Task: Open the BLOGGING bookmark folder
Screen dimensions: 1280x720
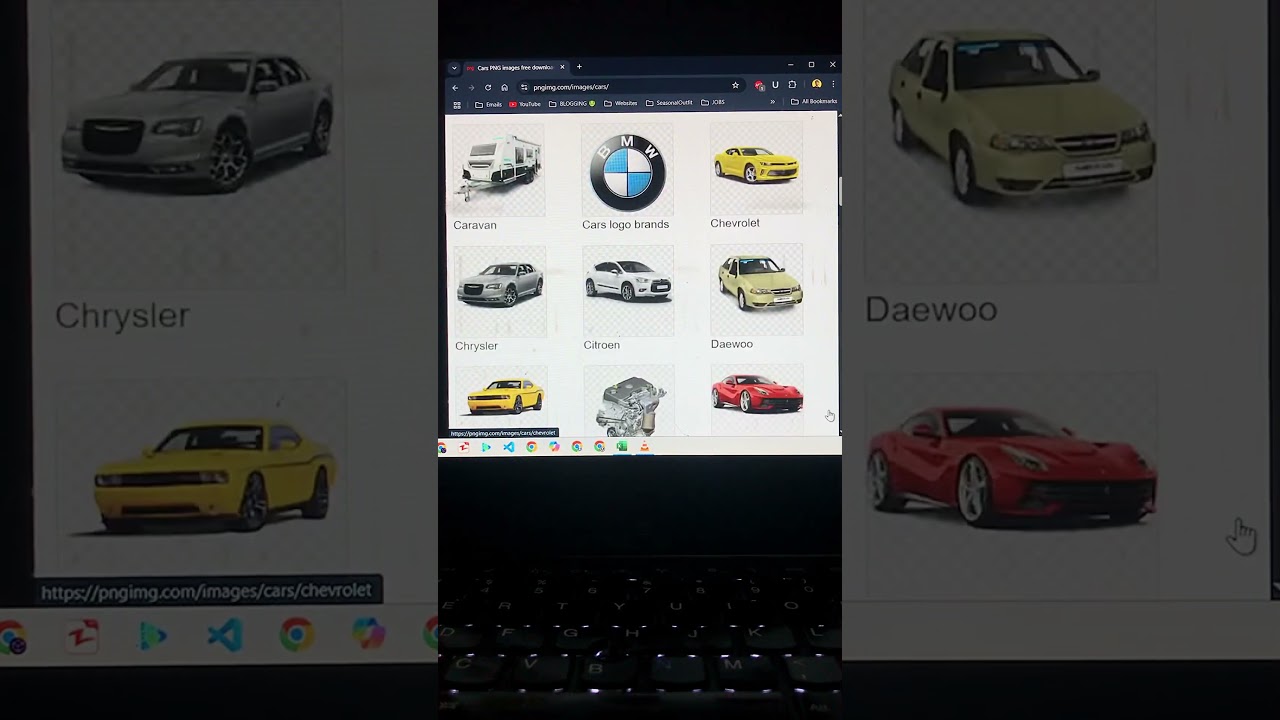Action: click(572, 103)
